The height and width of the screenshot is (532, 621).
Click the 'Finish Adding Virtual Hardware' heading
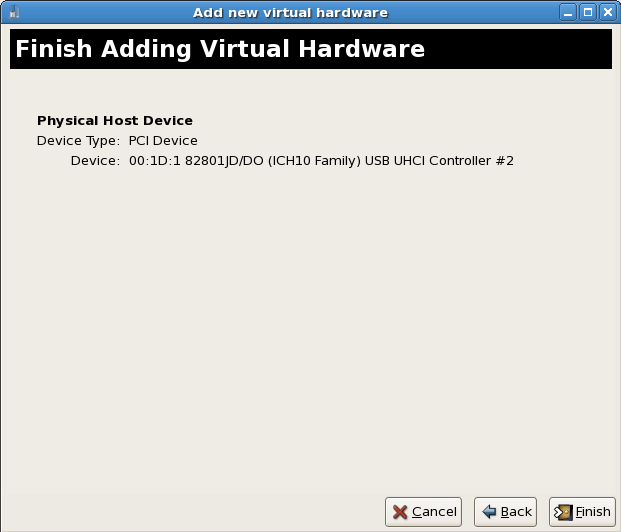coord(220,49)
